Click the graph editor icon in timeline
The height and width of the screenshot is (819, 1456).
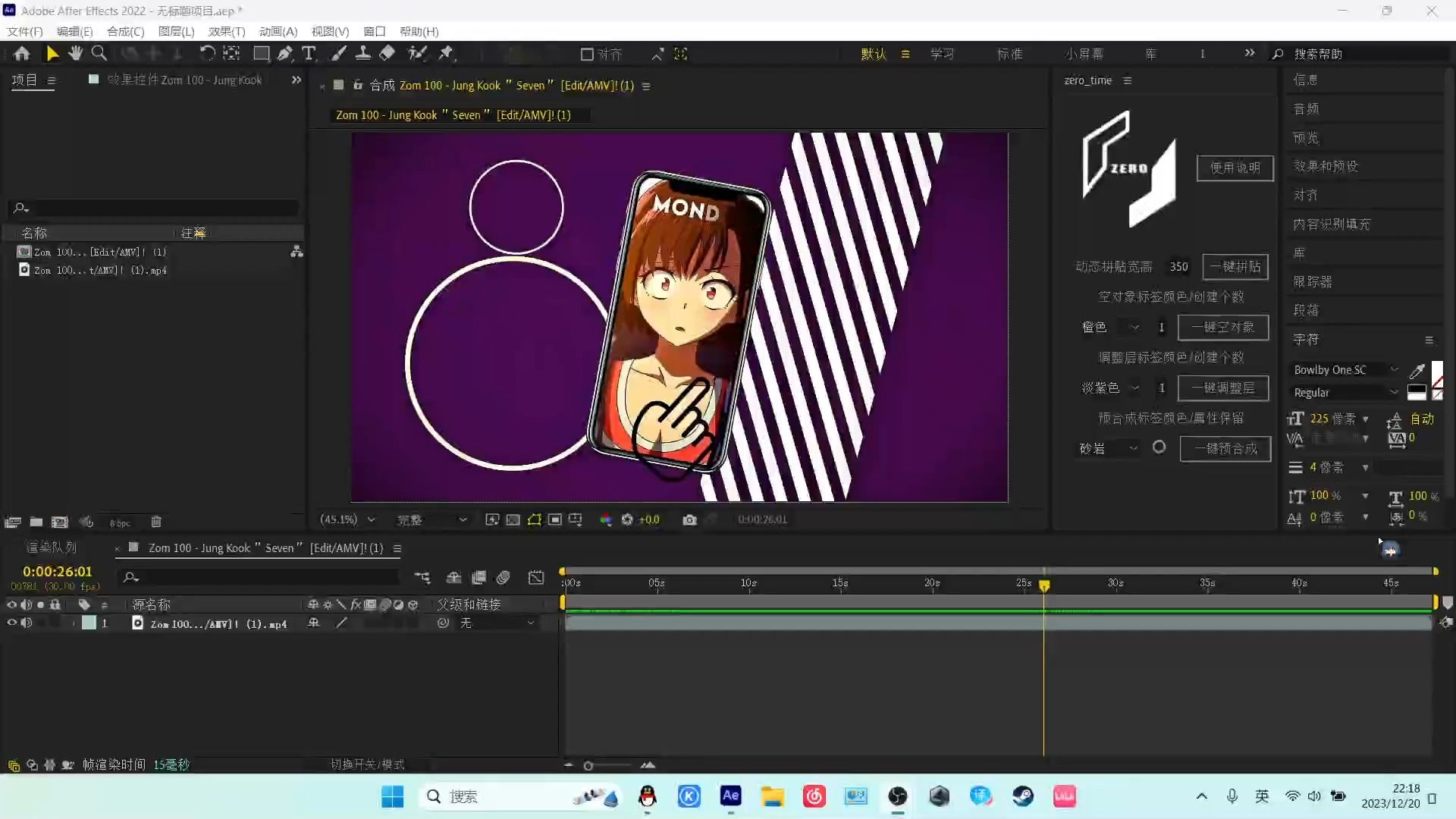pos(536,578)
